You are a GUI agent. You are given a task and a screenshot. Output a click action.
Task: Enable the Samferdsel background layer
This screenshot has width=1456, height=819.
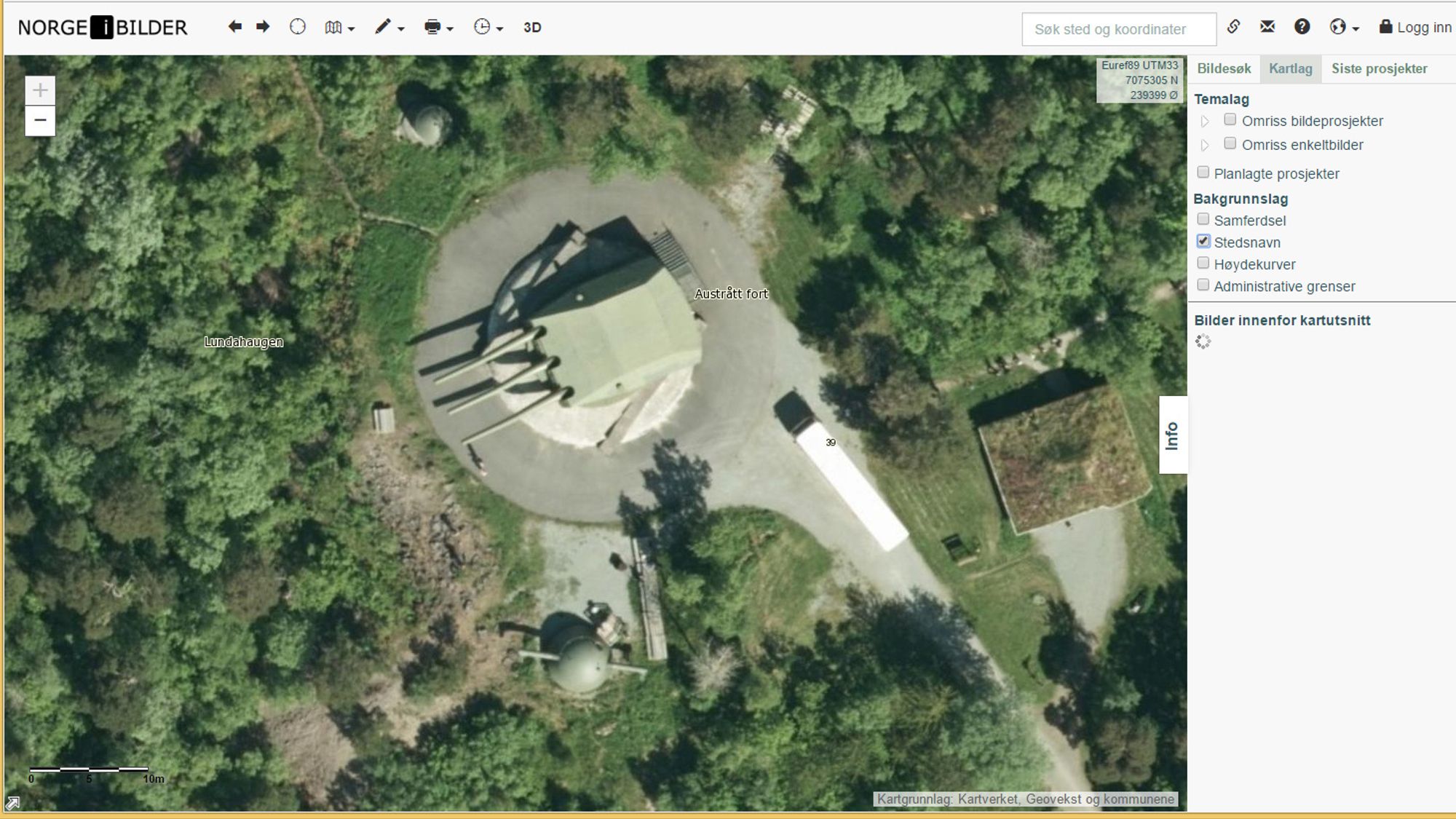click(x=1203, y=219)
